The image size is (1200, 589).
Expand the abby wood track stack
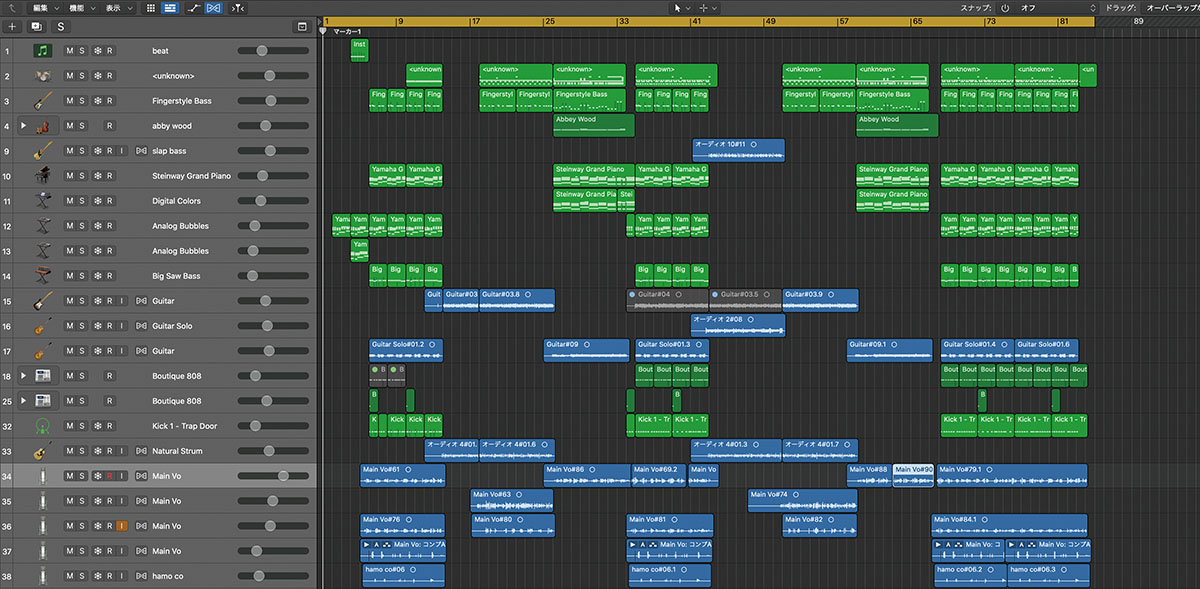23,126
